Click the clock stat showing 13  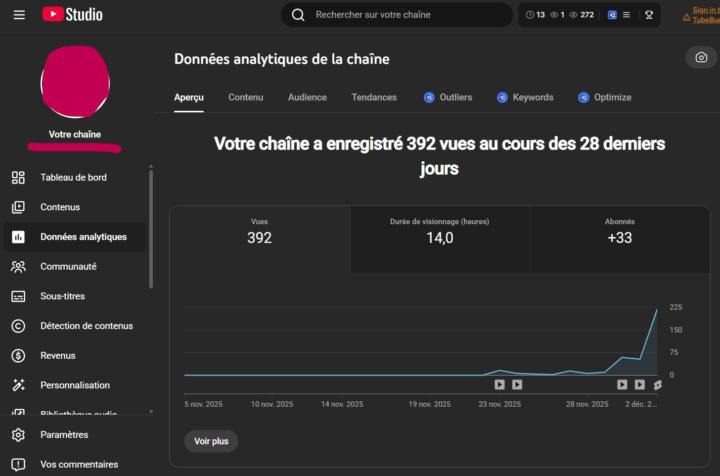point(535,15)
